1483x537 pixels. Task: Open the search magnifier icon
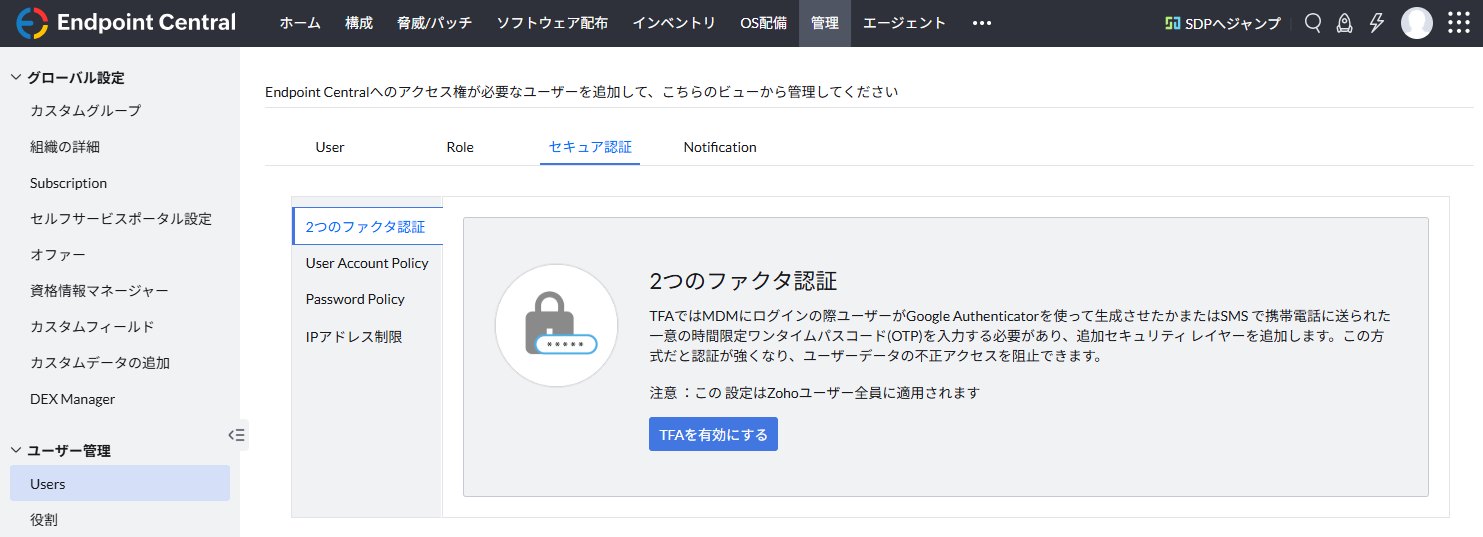click(x=1313, y=23)
